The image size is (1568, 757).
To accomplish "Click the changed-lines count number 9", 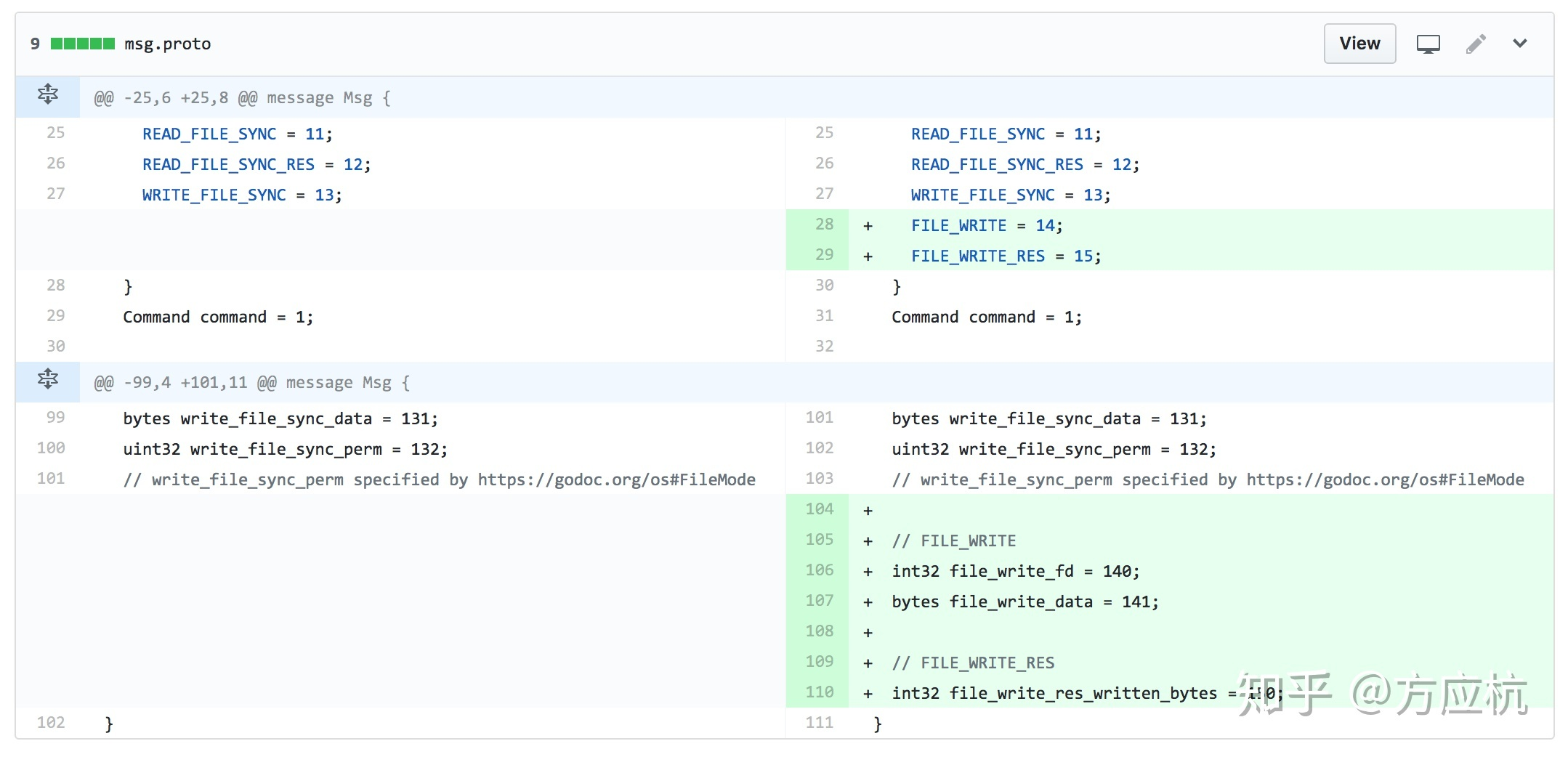I will 35,44.
